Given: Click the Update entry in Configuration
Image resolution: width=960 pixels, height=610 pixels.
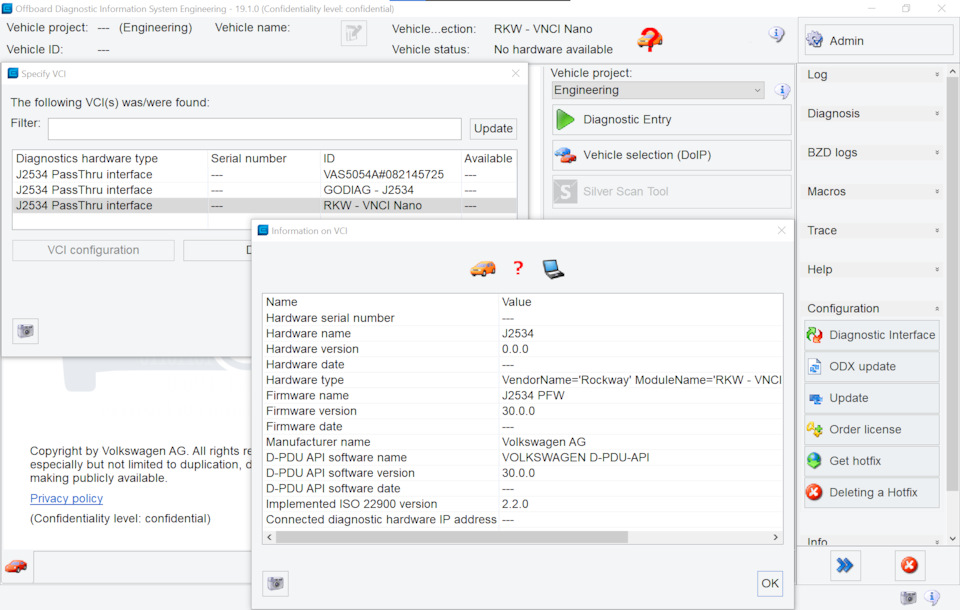Looking at the screenshot, I should [872, 398].
